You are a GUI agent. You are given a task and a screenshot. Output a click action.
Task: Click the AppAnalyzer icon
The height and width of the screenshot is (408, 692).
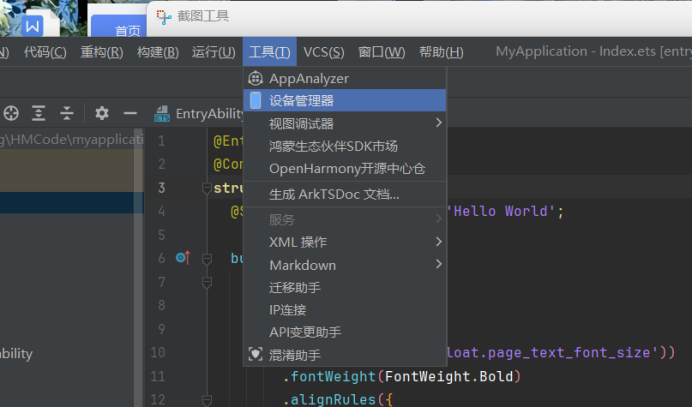255,78
